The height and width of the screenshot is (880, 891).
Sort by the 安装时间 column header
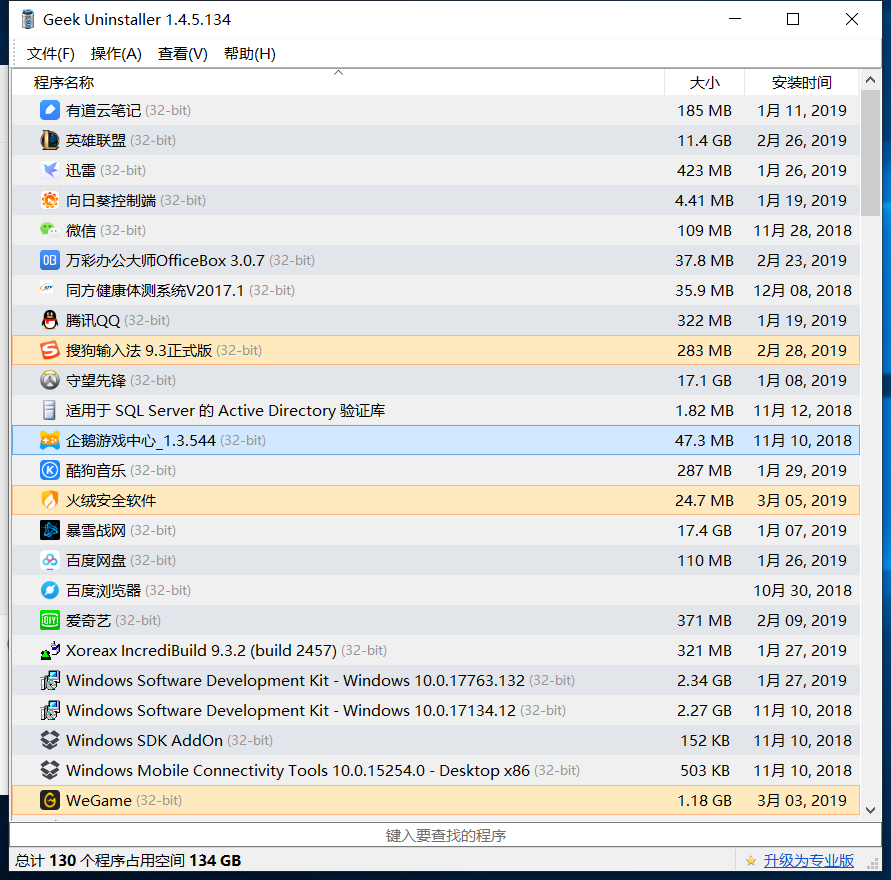(801, 82)
